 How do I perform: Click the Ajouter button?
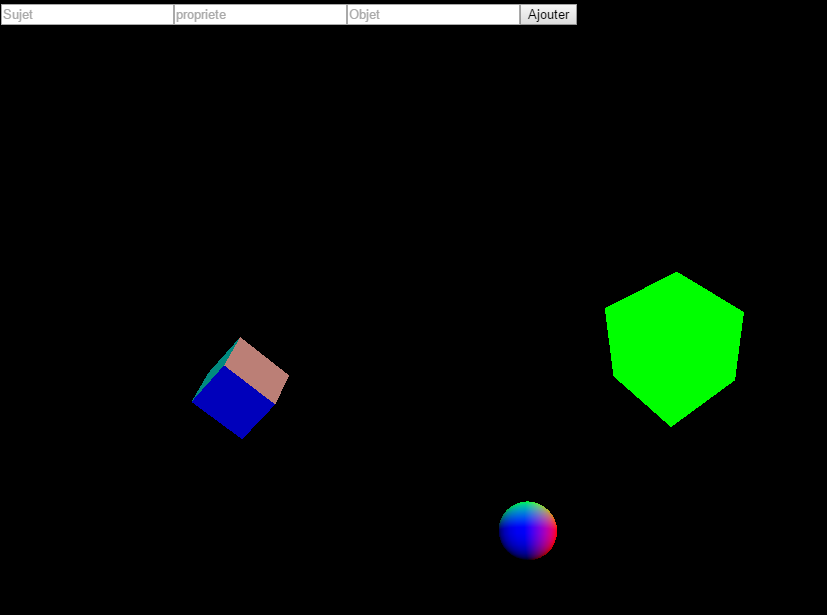coord(549,15)
